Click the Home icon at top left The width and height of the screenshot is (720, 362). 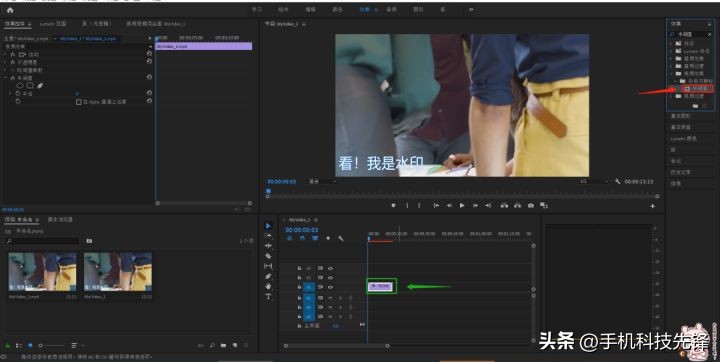tap(10, 10)
